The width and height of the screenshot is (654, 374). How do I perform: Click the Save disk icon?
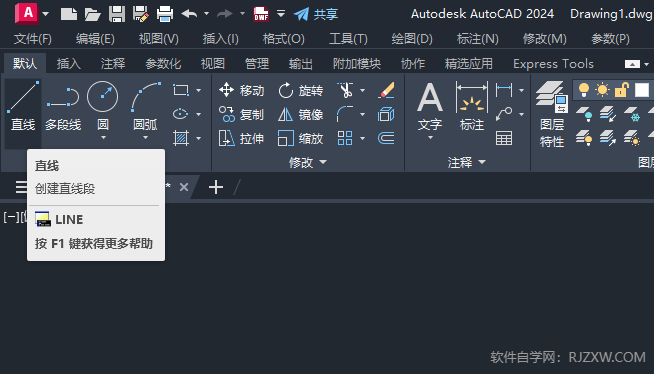[117, 14]
